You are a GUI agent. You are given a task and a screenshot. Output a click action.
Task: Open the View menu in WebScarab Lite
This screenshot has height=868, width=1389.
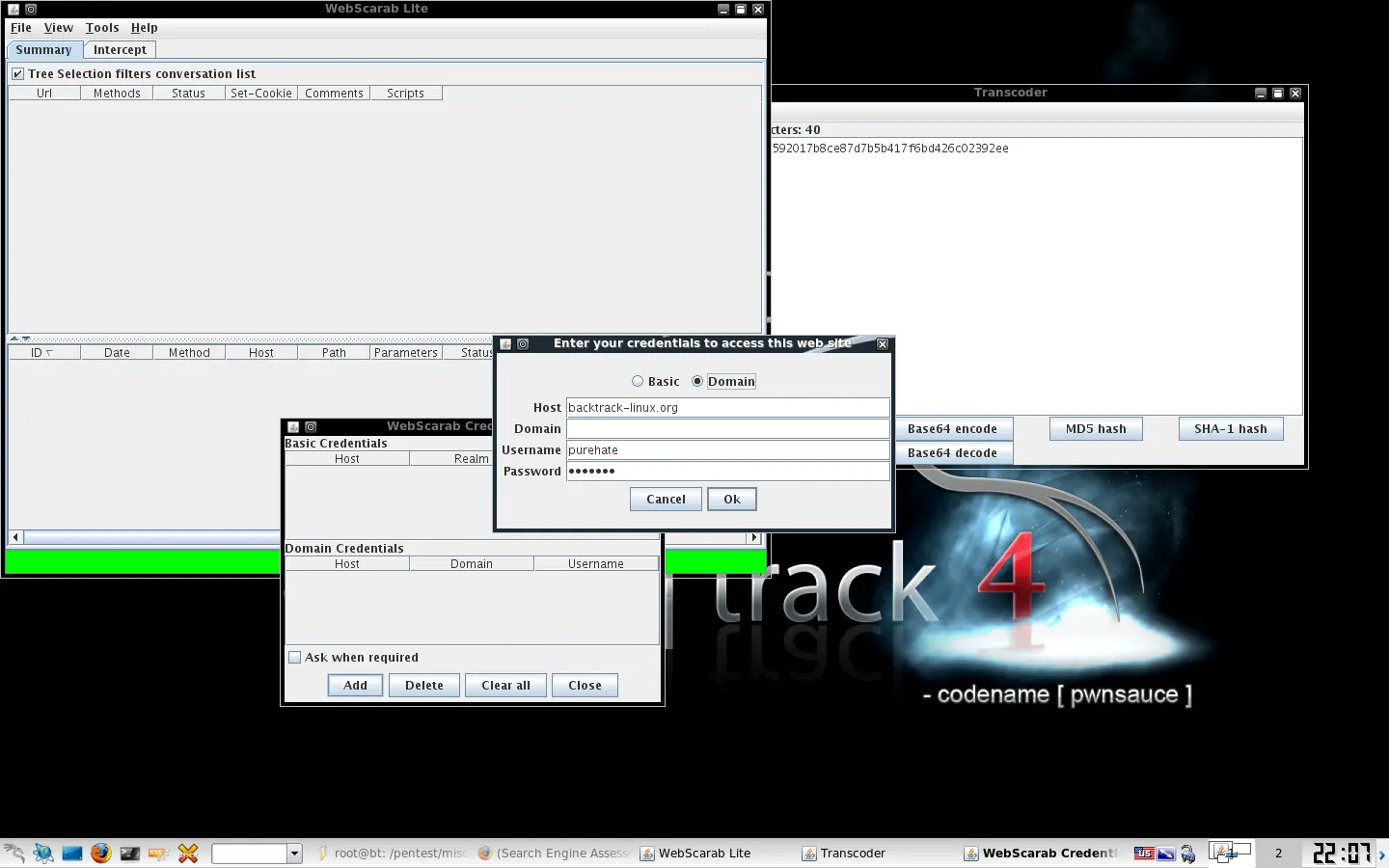pos(59,28)
